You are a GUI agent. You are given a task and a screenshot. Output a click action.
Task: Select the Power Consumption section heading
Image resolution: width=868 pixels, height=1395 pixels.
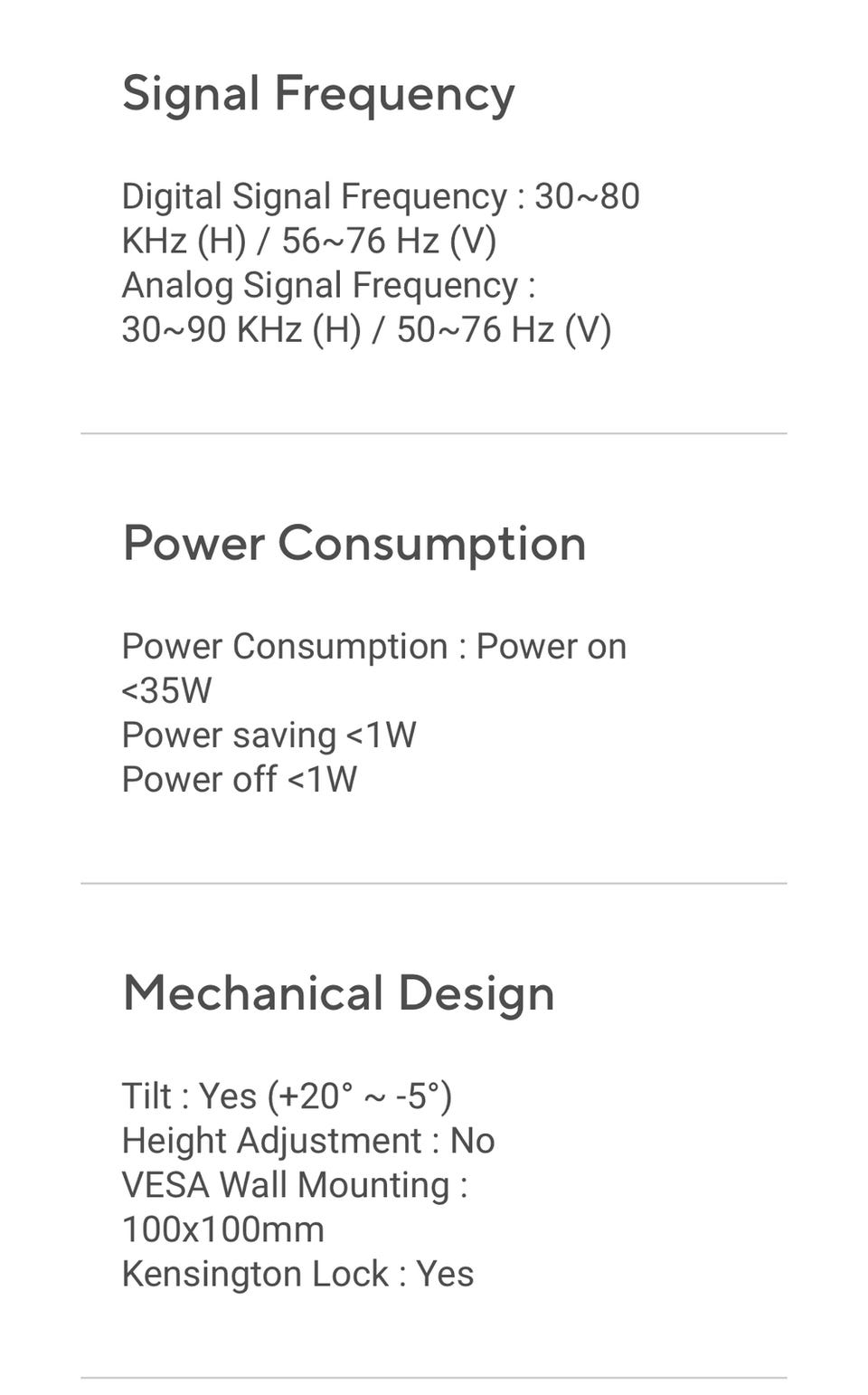354,545
